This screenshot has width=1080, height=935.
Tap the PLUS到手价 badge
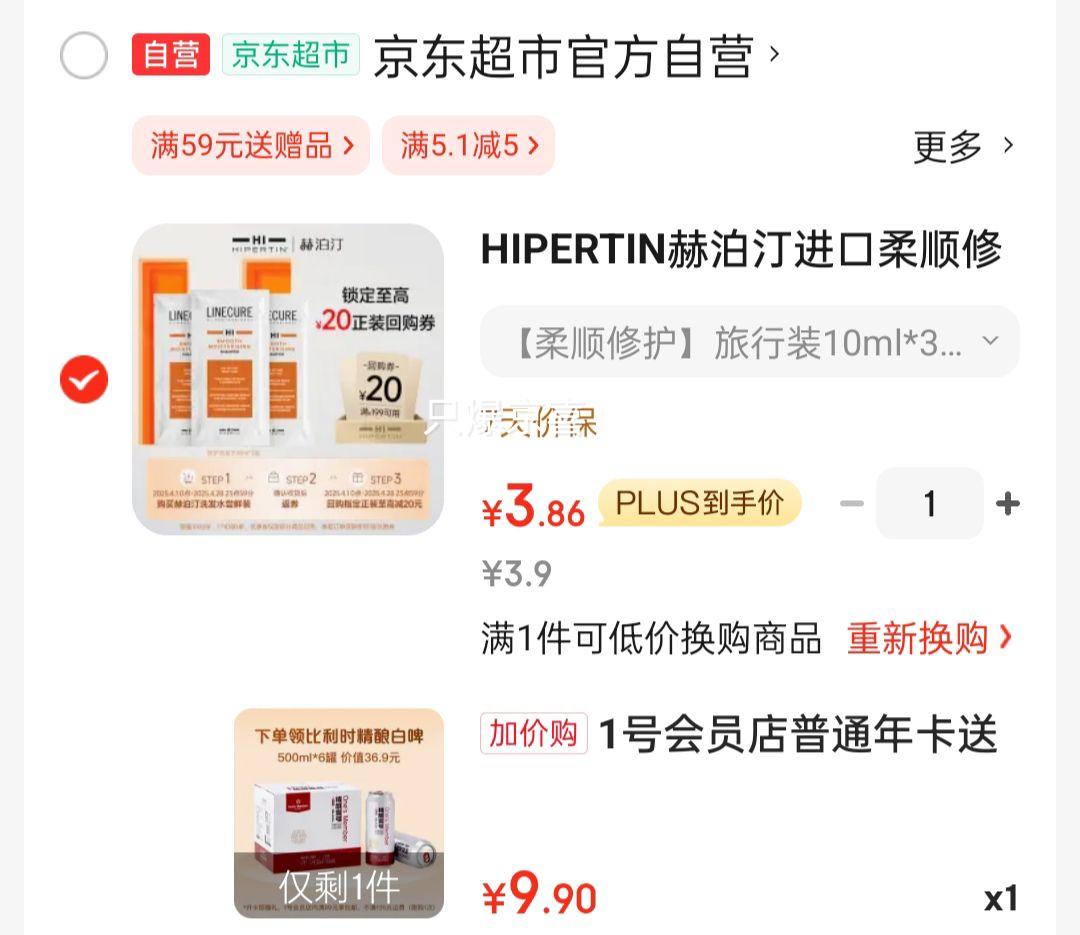coord(700,502)
